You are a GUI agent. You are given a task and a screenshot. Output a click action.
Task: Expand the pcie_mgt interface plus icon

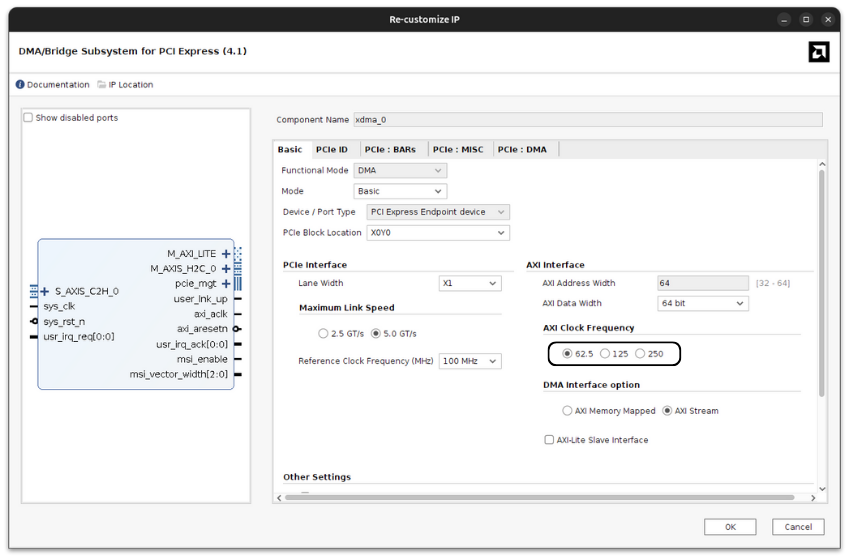226,284
